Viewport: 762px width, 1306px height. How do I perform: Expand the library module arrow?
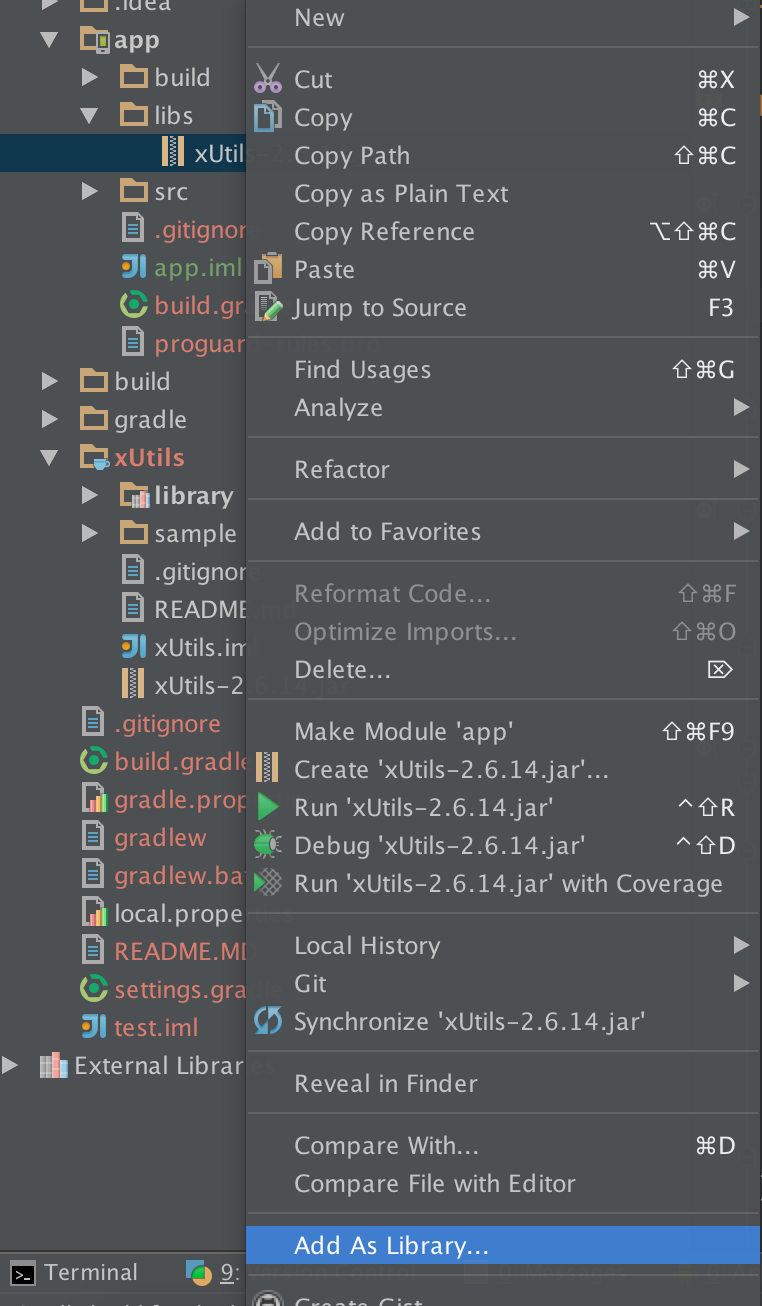pos(89,496)
